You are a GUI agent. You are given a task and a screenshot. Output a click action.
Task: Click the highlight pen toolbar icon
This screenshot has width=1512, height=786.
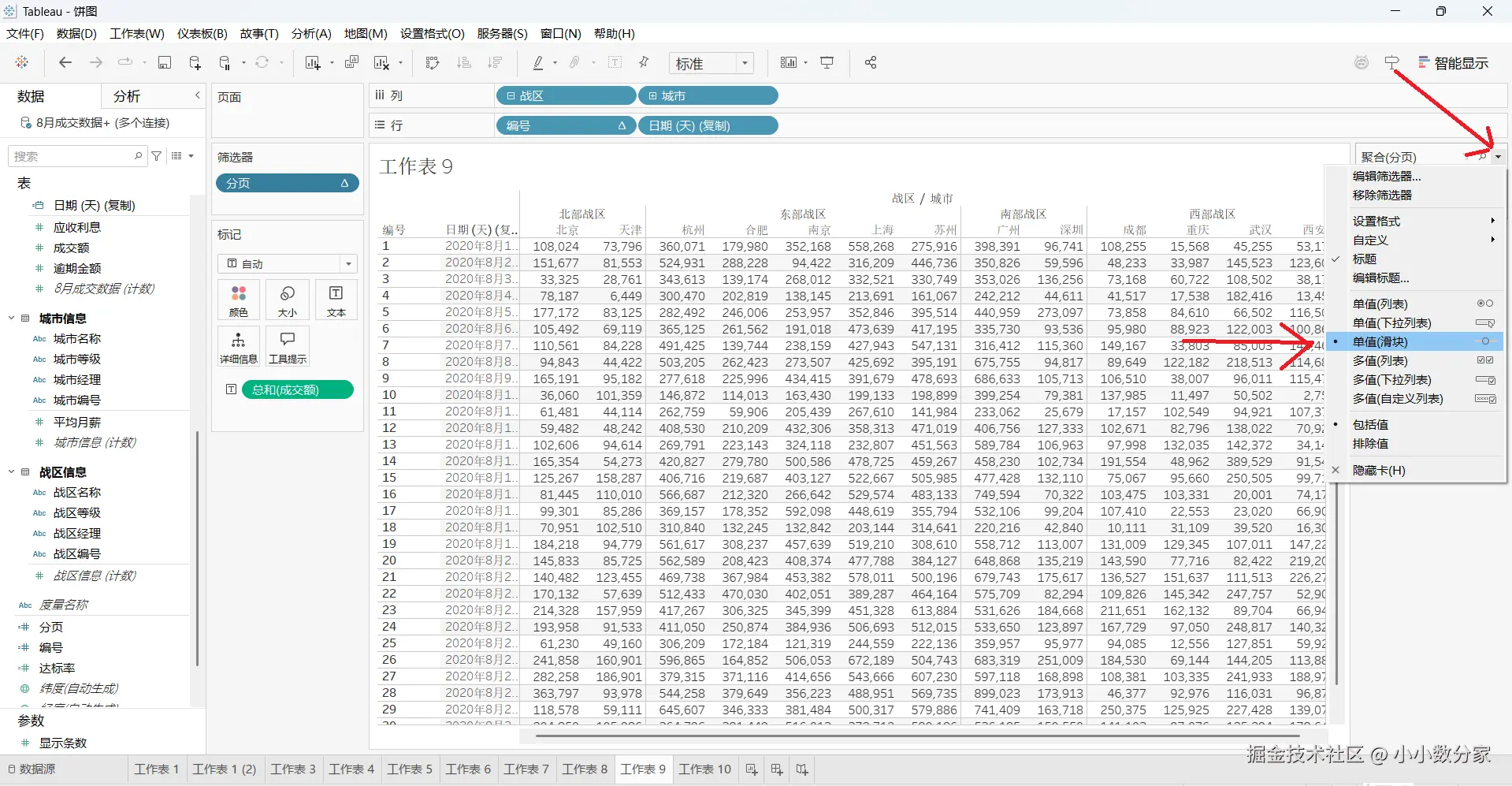point(538,62)
